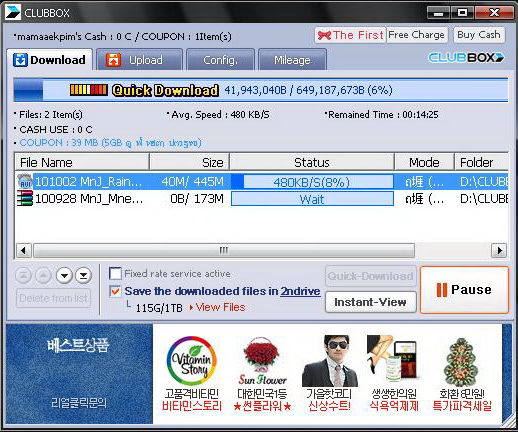Sort by the Status column header
Screen dimensions: 518x432
click(x=312, y=162)
